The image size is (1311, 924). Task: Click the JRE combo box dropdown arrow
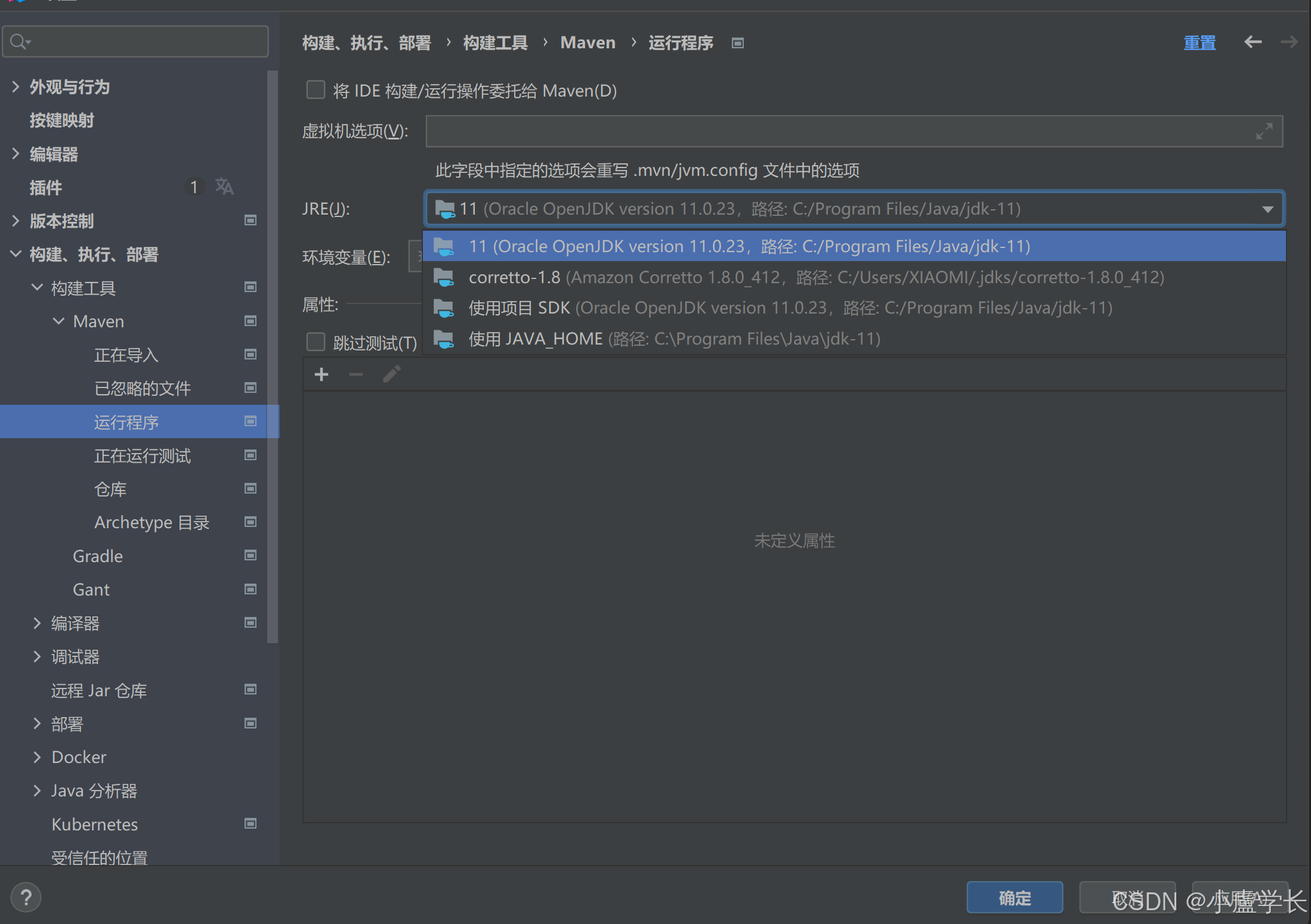click(1267, 209)
